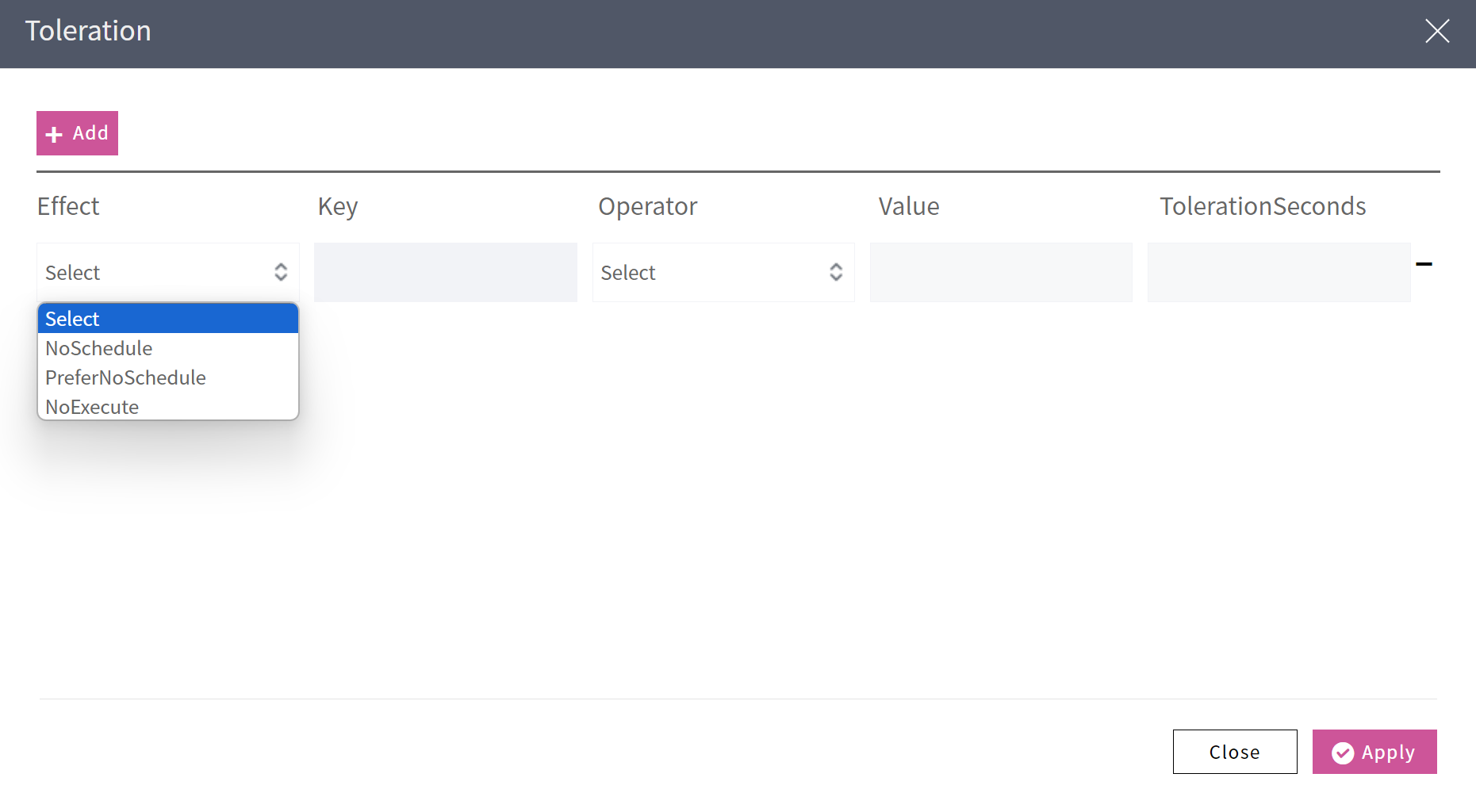Click the Add button with the plus icon

pyautogui.click(x=77, y=133)
